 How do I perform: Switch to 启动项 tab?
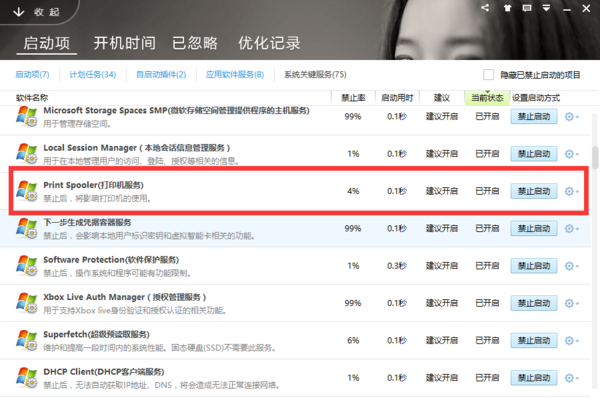click(x=47, y=43)
